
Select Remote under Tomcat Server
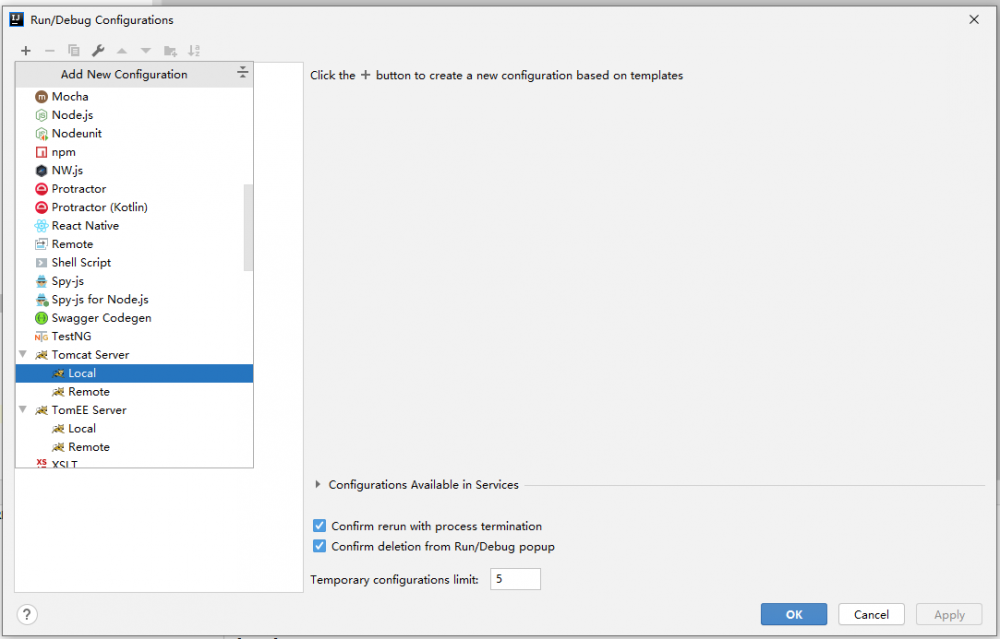coord(134,392)
